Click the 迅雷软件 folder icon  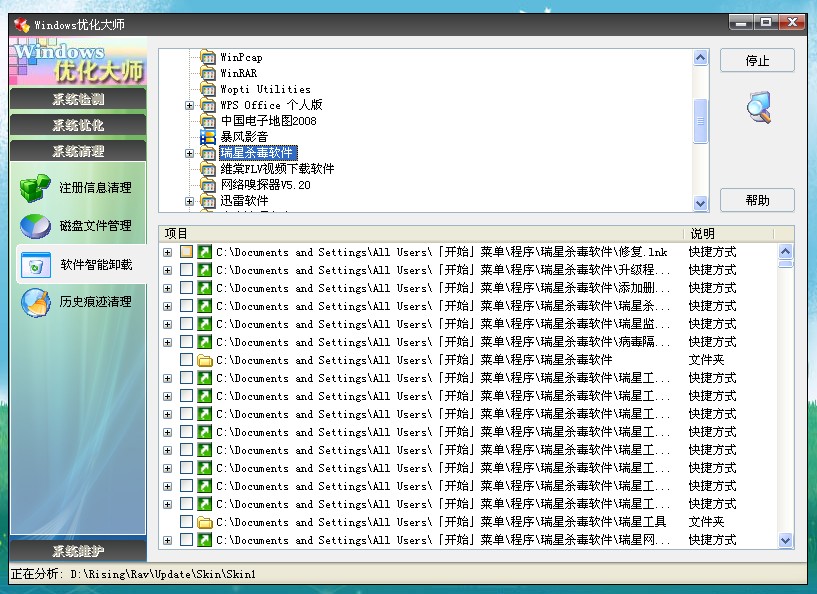tap(208, 201)
